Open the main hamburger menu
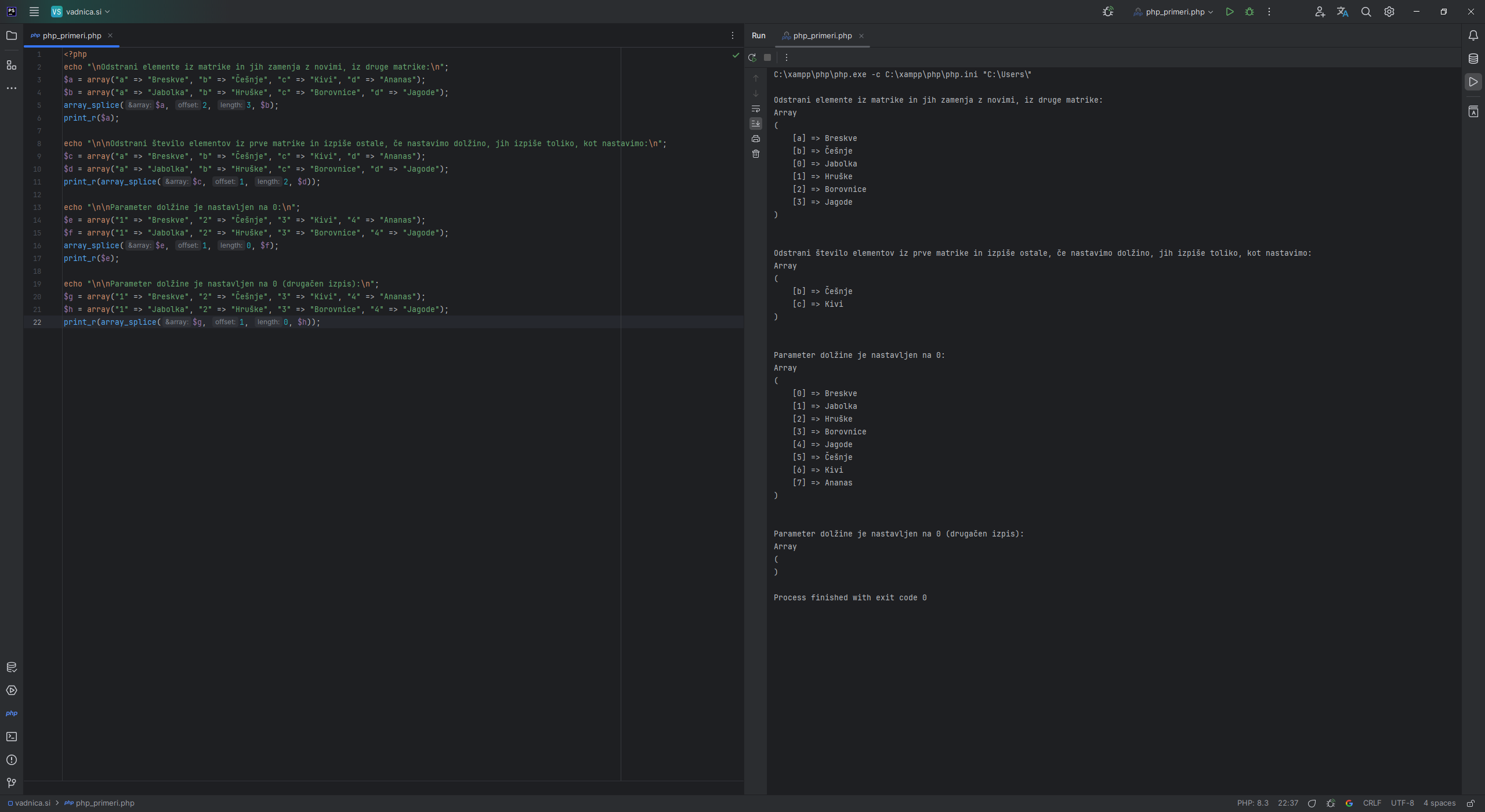 point(34,11)
